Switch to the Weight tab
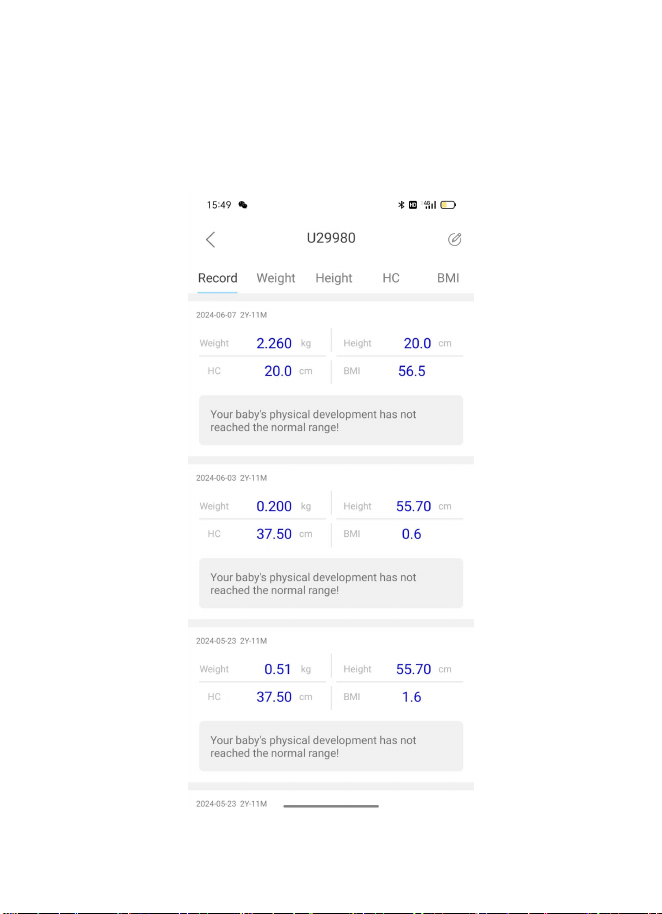The height and width of the screenshot is (914, 662). coord(276,278)
